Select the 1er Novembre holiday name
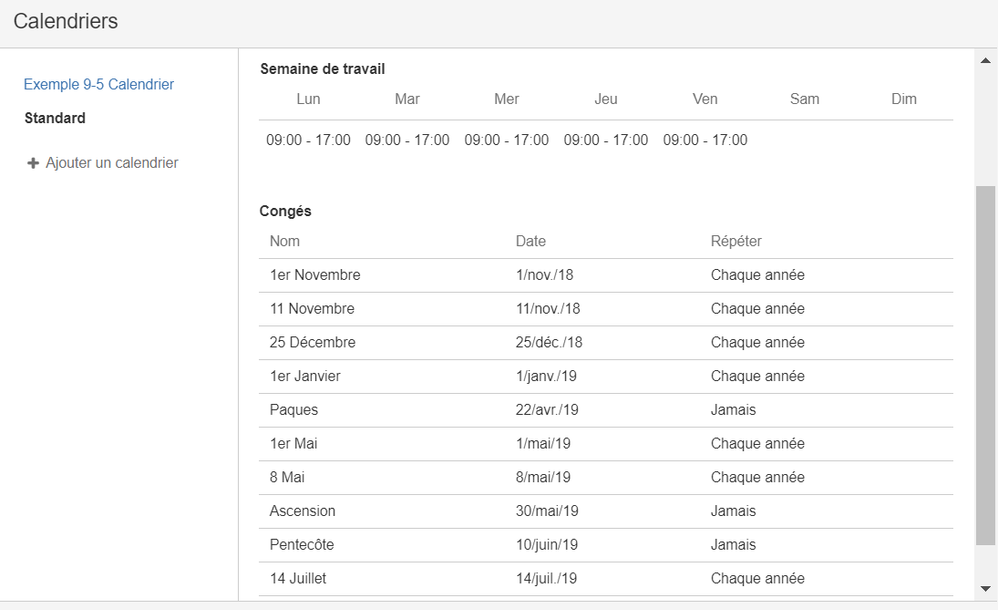Viewport: 998px width, 610px height. click(315, 275)
